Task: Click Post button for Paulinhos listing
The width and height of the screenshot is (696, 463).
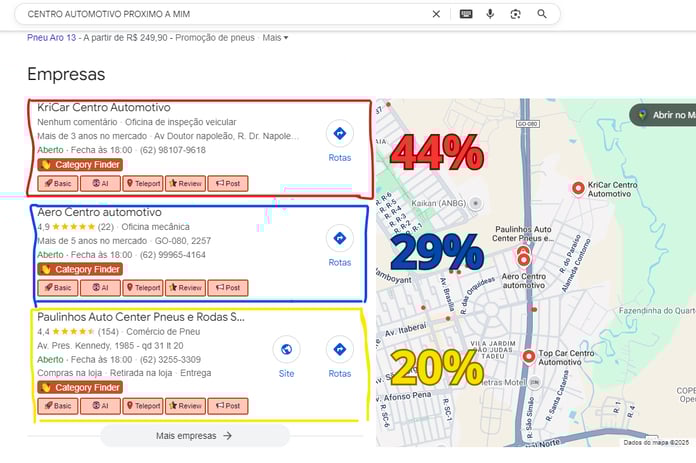Action: click(x=228, y=406)
